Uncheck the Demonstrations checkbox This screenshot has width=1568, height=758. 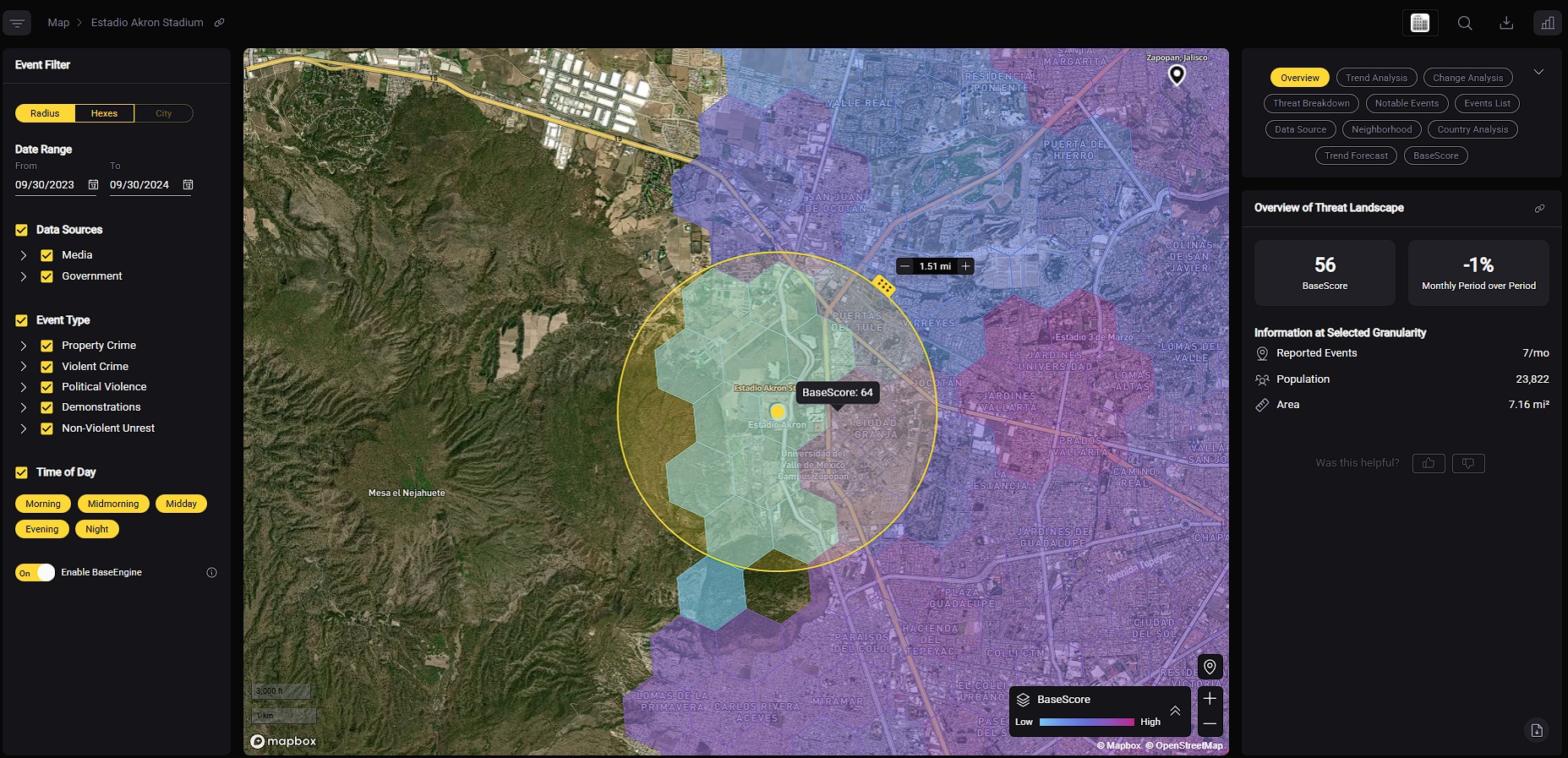pyautogui.click(x=46, y=407)
